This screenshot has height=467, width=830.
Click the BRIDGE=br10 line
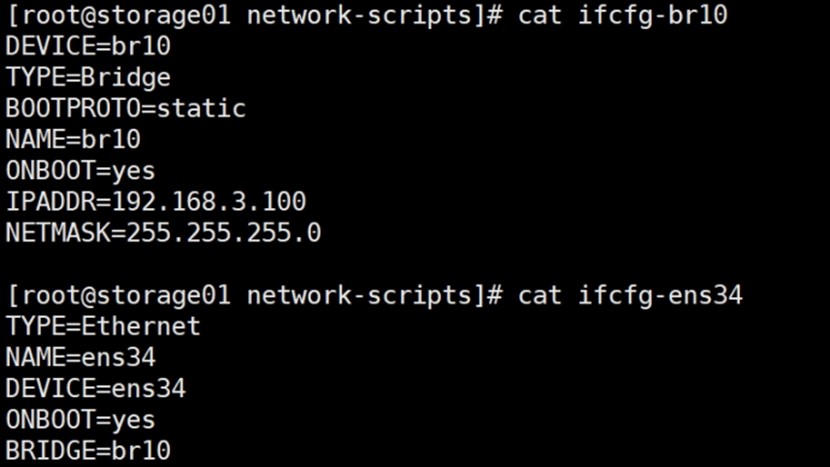[x=88, y=450]
